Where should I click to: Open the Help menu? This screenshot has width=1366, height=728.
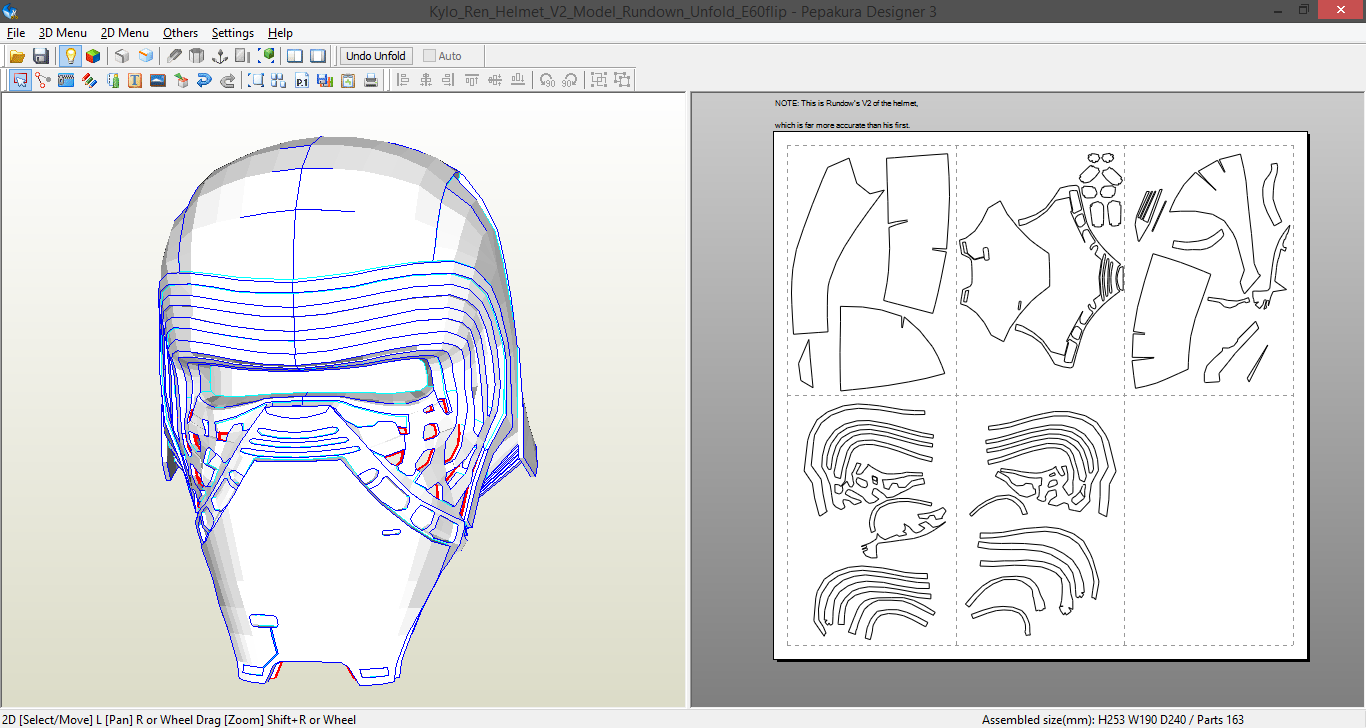click(x=281, y=33)
